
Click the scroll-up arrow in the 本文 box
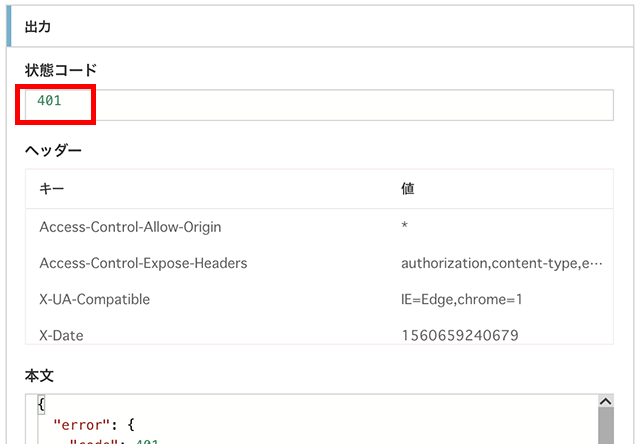(x=604, y=401)
